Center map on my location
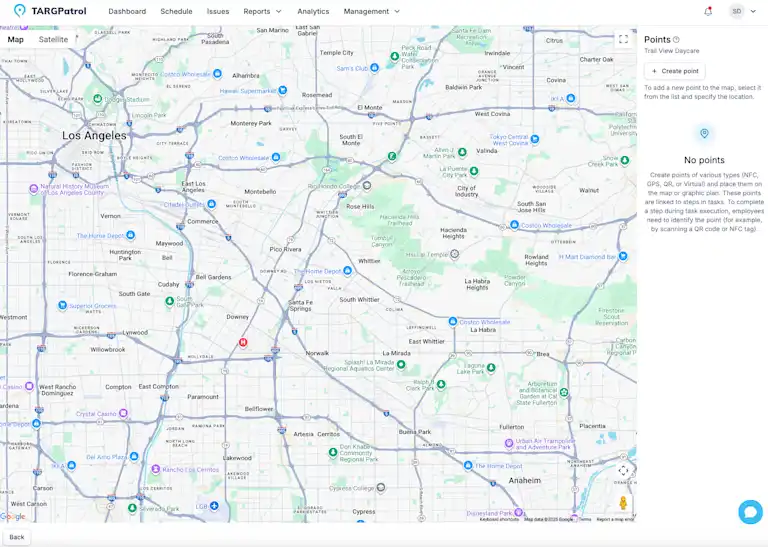 coord(623,471)
